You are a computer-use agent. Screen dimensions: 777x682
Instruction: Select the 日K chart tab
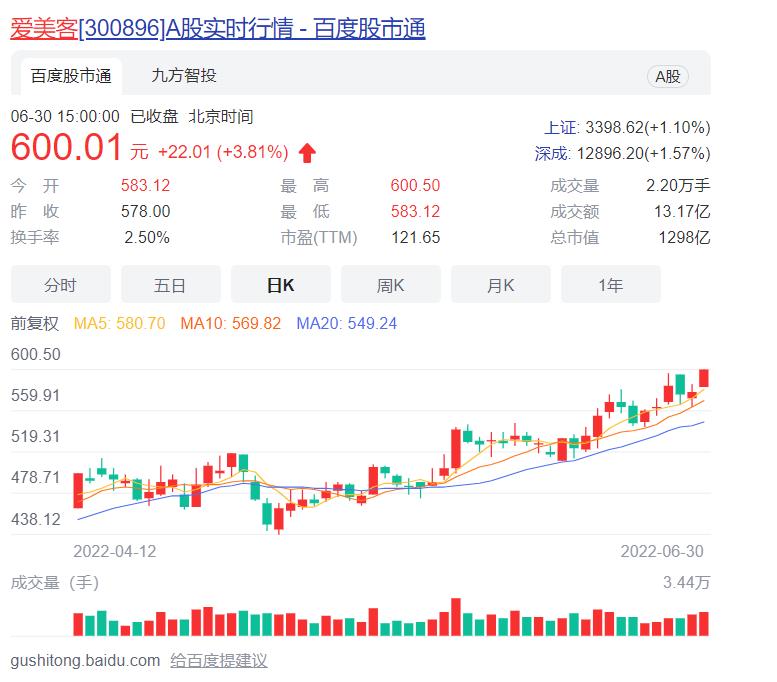click(280, 285)
